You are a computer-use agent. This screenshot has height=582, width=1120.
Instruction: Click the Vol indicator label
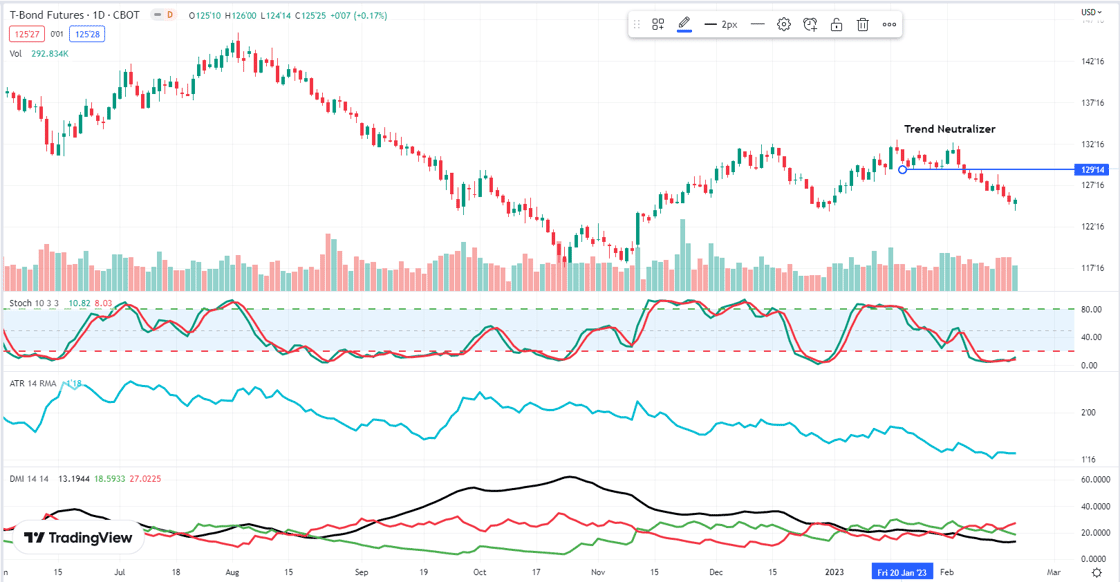pyautogui.click(x=16, y=54)
